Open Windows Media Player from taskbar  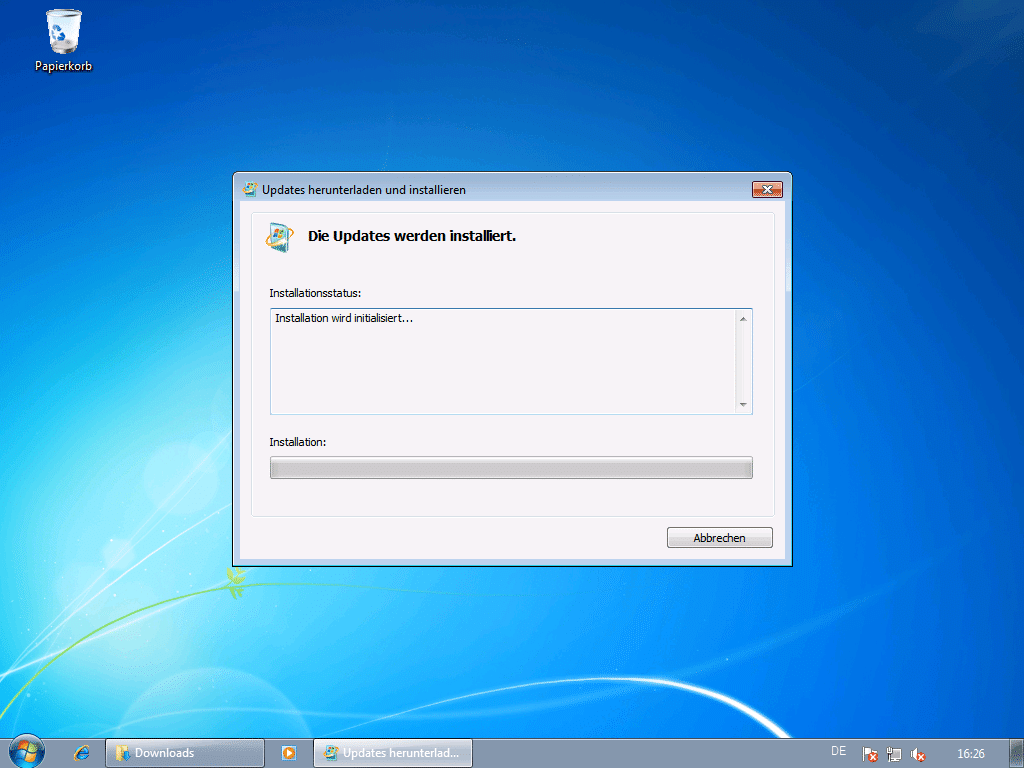coord(289,753)
